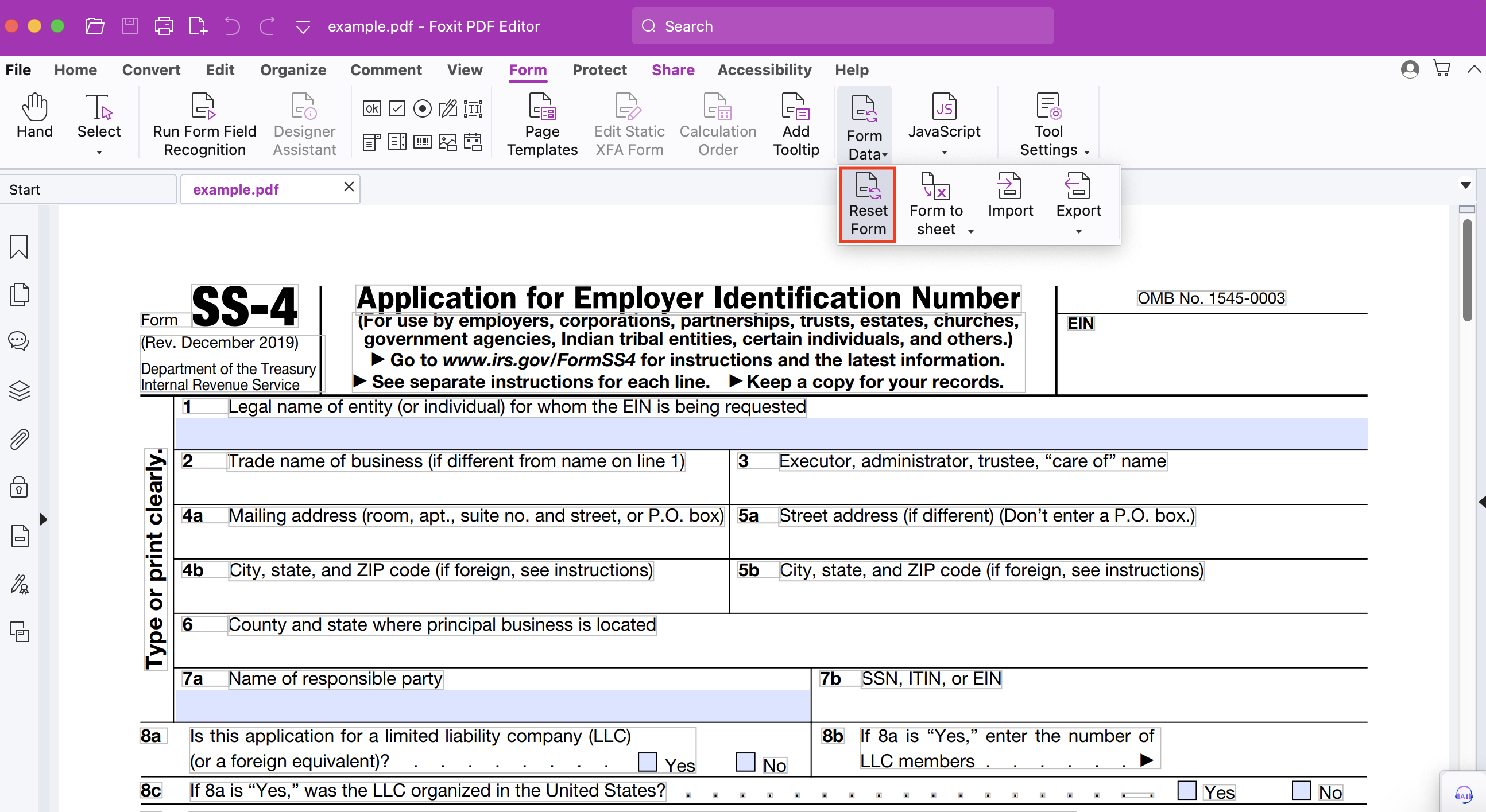Check No for line 8a LLC
Viewport: 1486px width, 812px height.
(x=745, y=762)
